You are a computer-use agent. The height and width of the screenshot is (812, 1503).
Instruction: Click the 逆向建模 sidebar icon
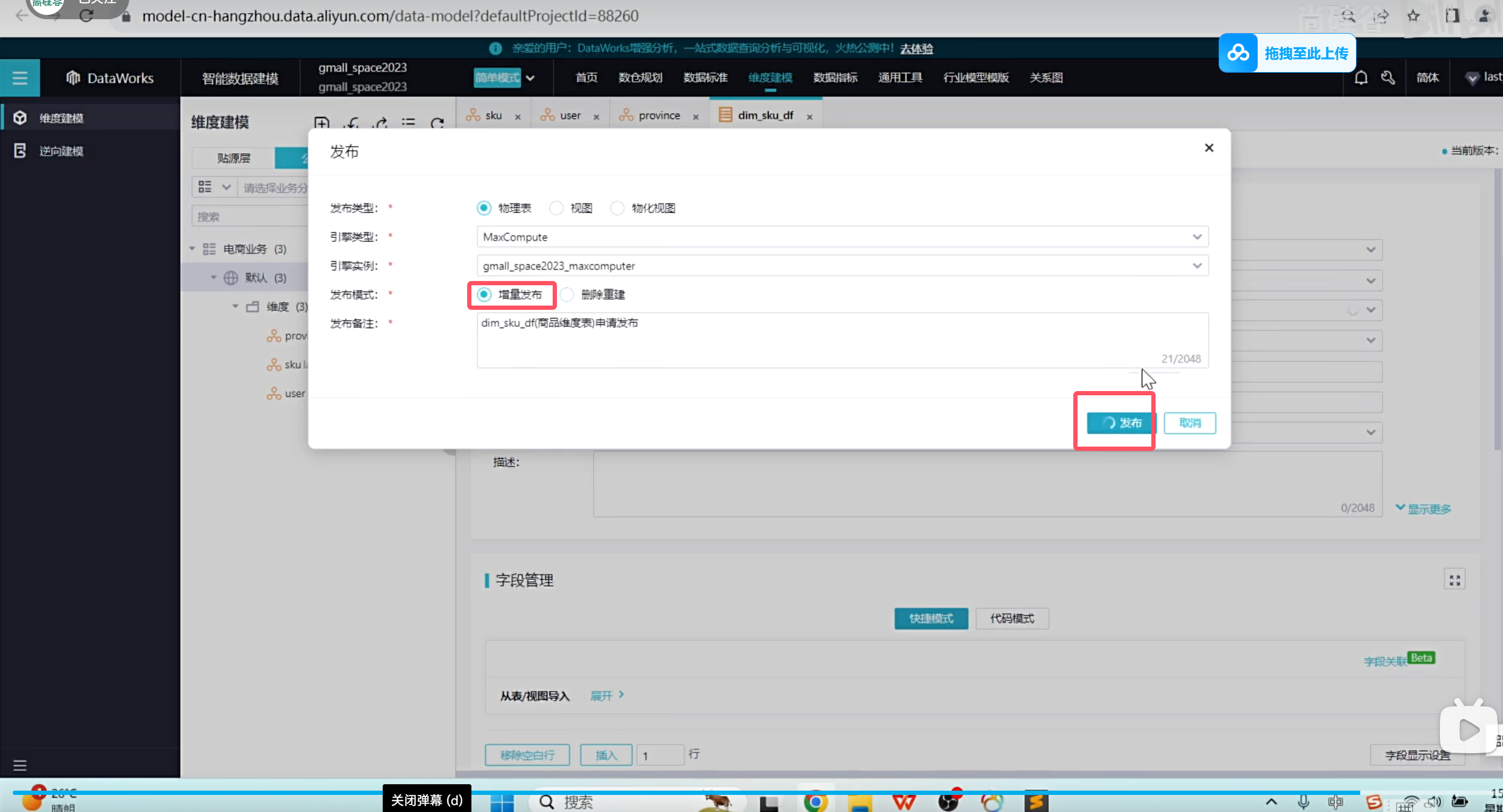click(20, 151)
